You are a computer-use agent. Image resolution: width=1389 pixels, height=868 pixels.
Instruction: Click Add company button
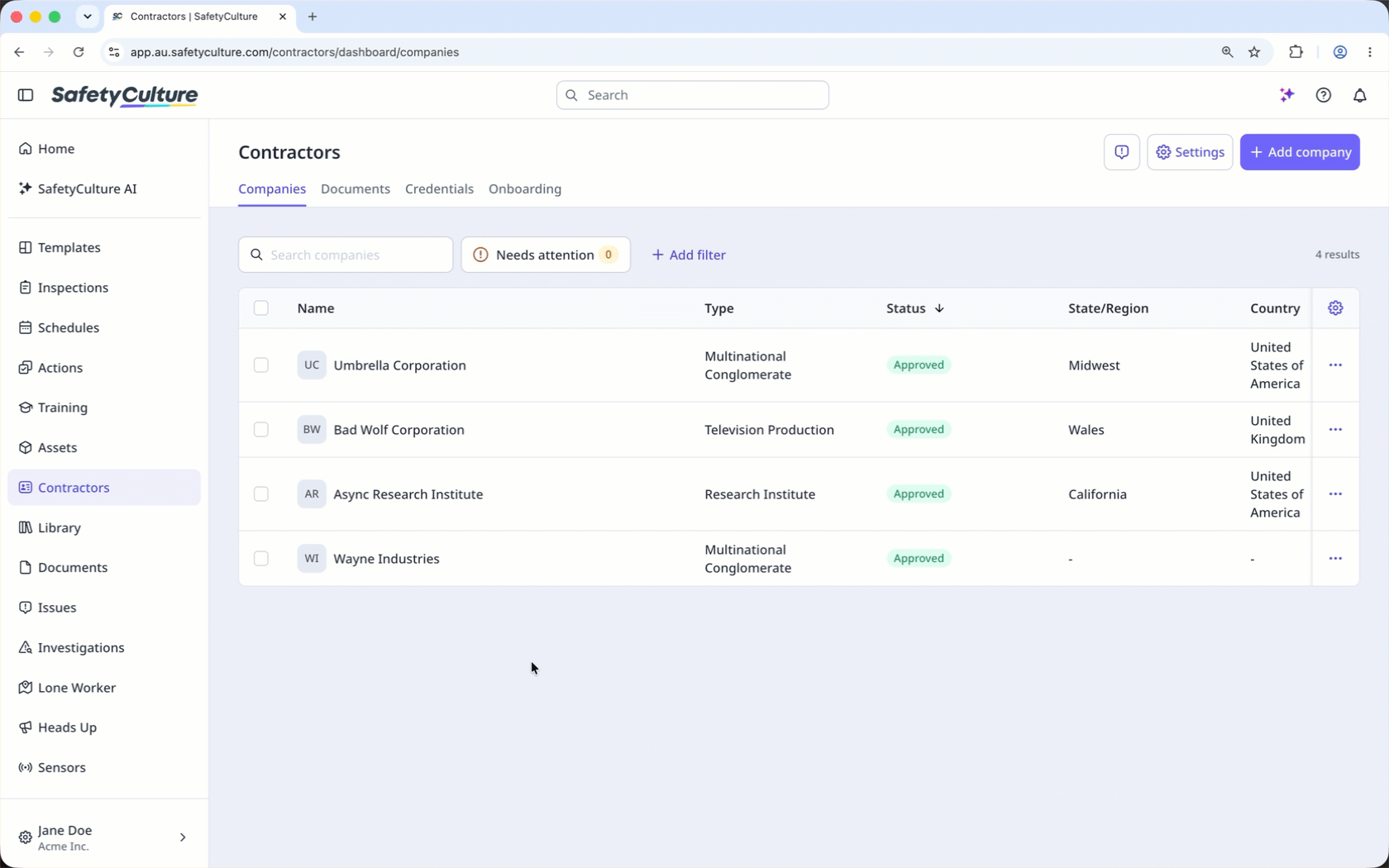(x=1300, y=152)
